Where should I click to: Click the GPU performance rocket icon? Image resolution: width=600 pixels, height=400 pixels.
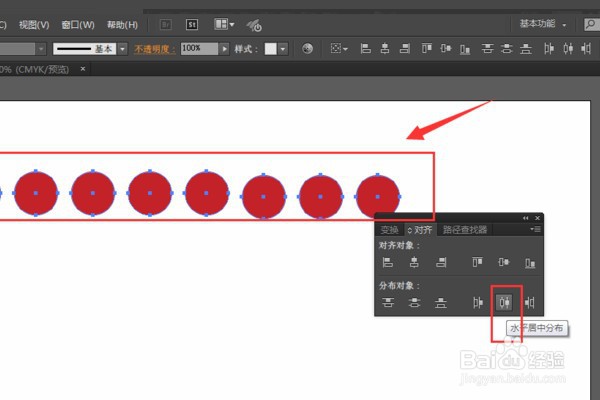coord(254,25)
